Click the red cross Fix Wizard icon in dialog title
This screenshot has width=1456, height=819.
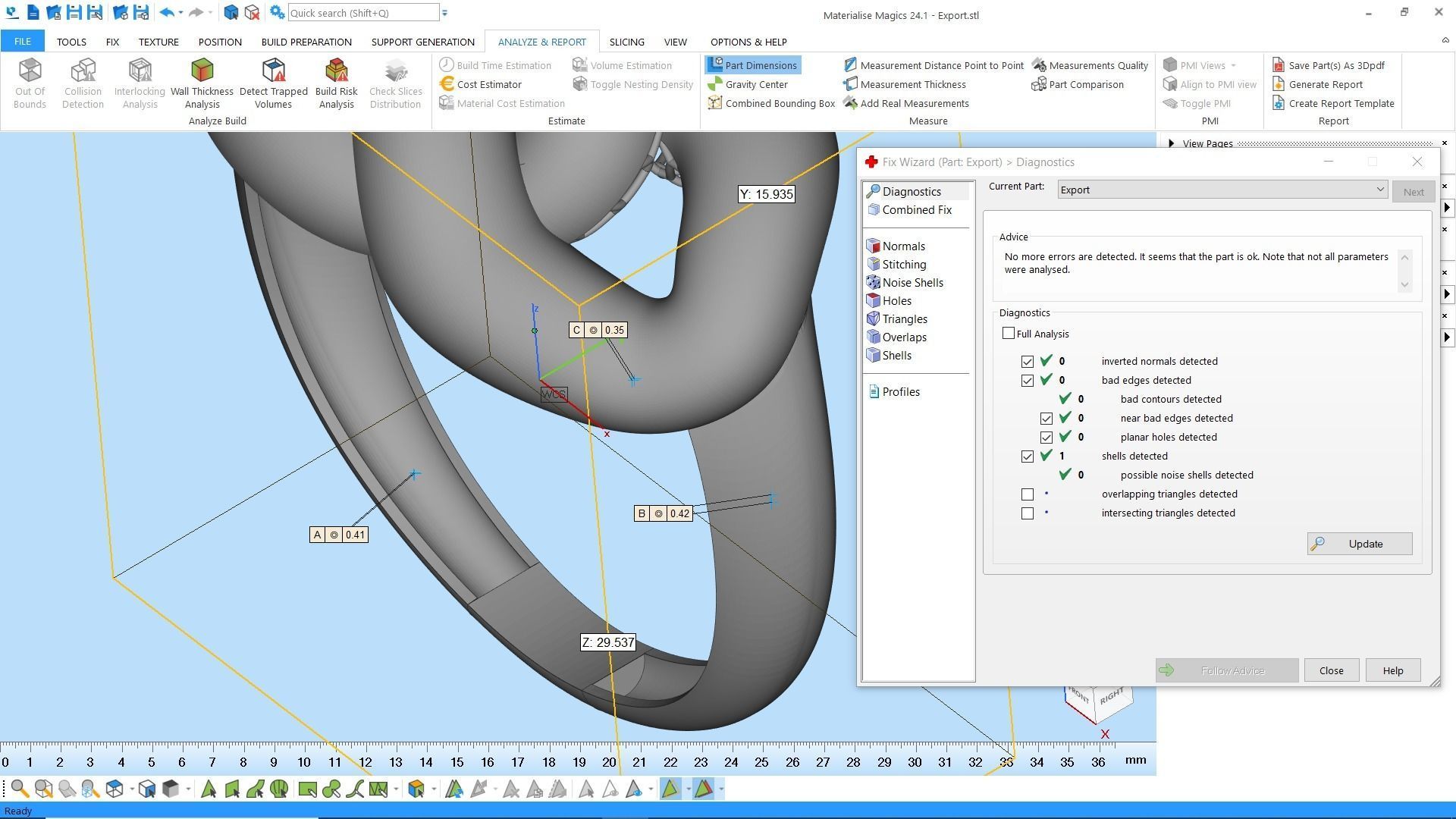[x=871, y=162]
